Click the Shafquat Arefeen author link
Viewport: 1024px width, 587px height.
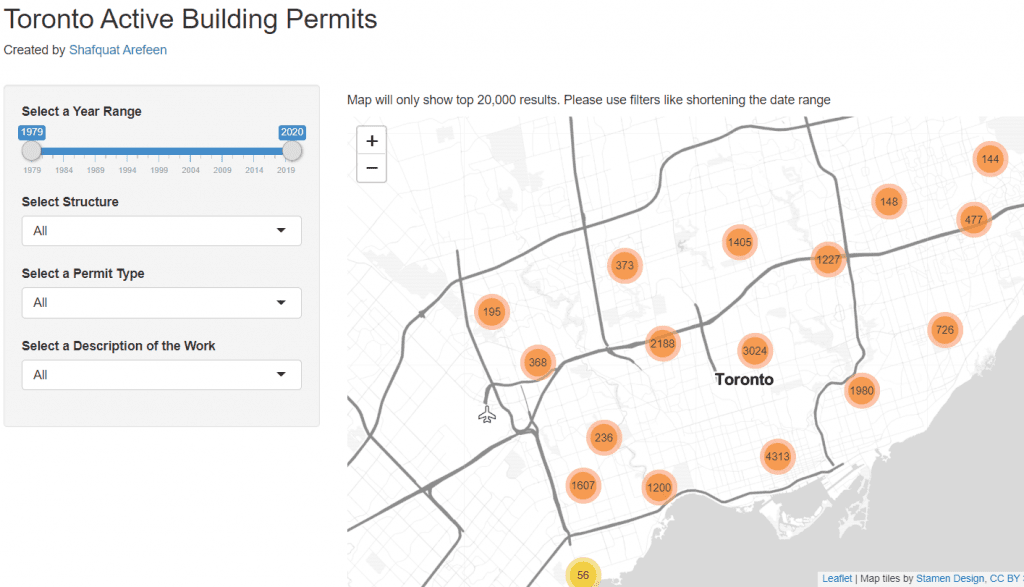118,50
